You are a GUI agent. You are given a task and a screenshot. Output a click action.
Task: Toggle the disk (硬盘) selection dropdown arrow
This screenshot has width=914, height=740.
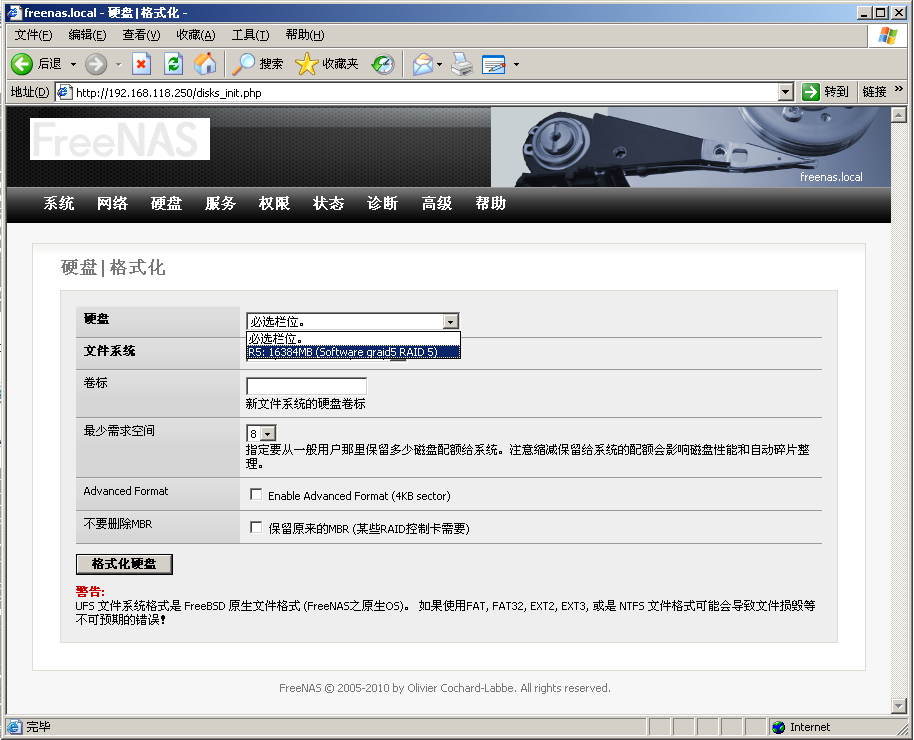(x=451, y=321)
